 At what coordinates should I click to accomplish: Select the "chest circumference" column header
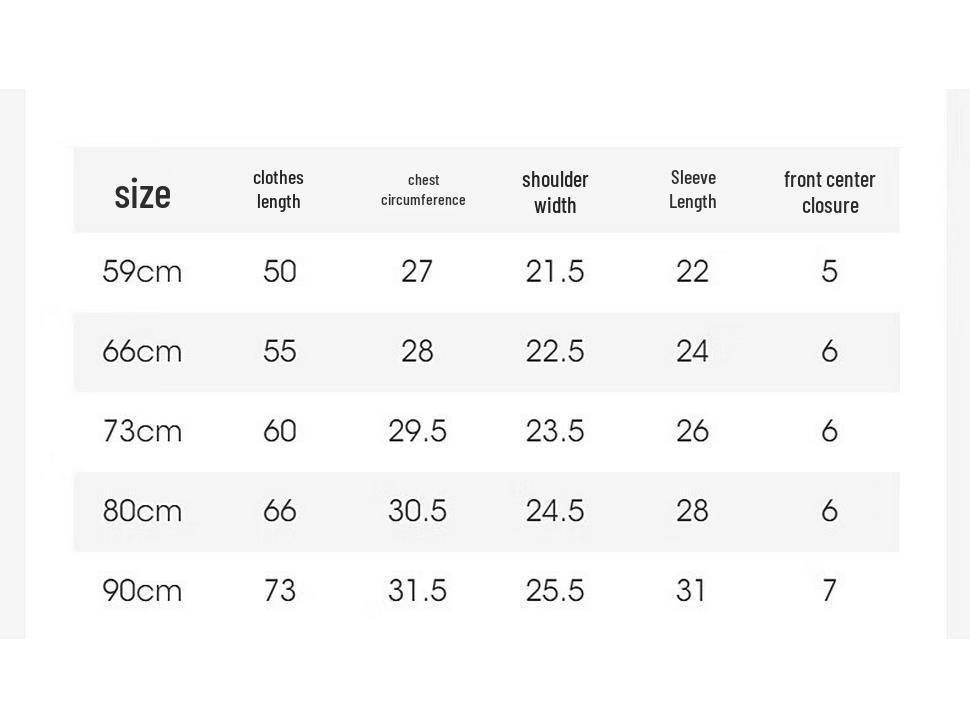coord(423,190)
